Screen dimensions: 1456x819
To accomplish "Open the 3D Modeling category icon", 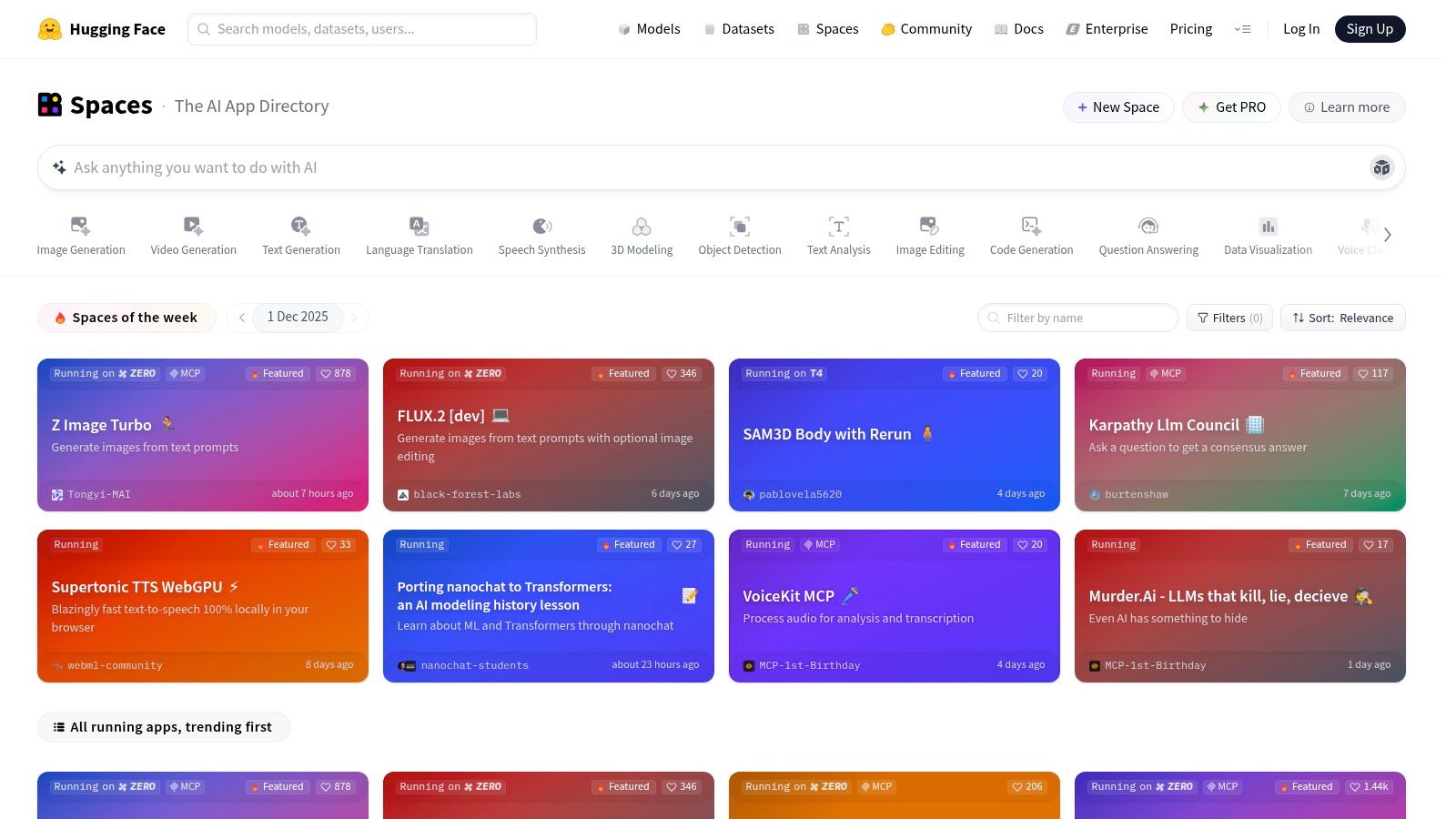I will [x=642, y=226].
